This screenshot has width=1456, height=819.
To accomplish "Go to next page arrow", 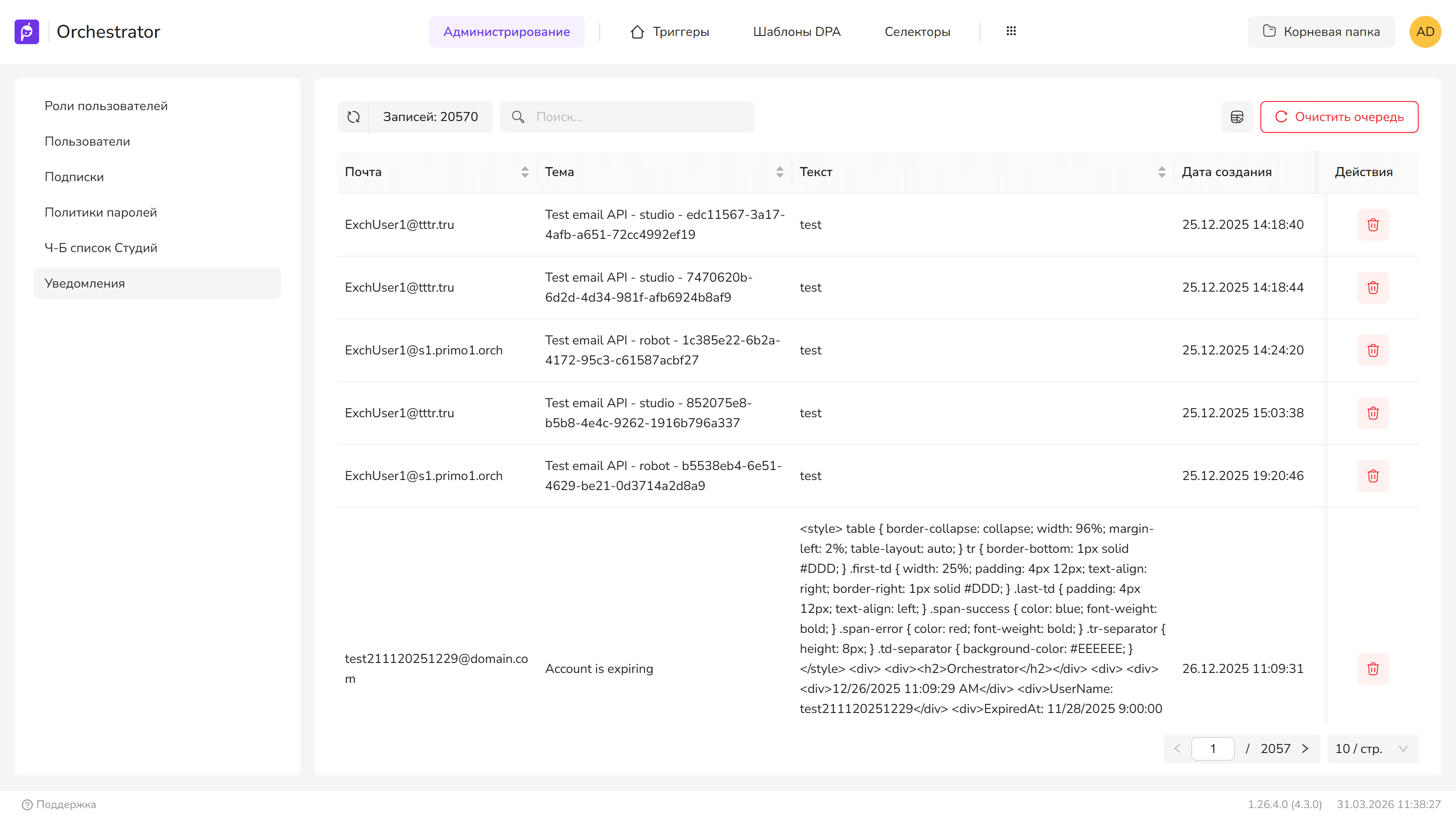I will tap(1305, 749).
